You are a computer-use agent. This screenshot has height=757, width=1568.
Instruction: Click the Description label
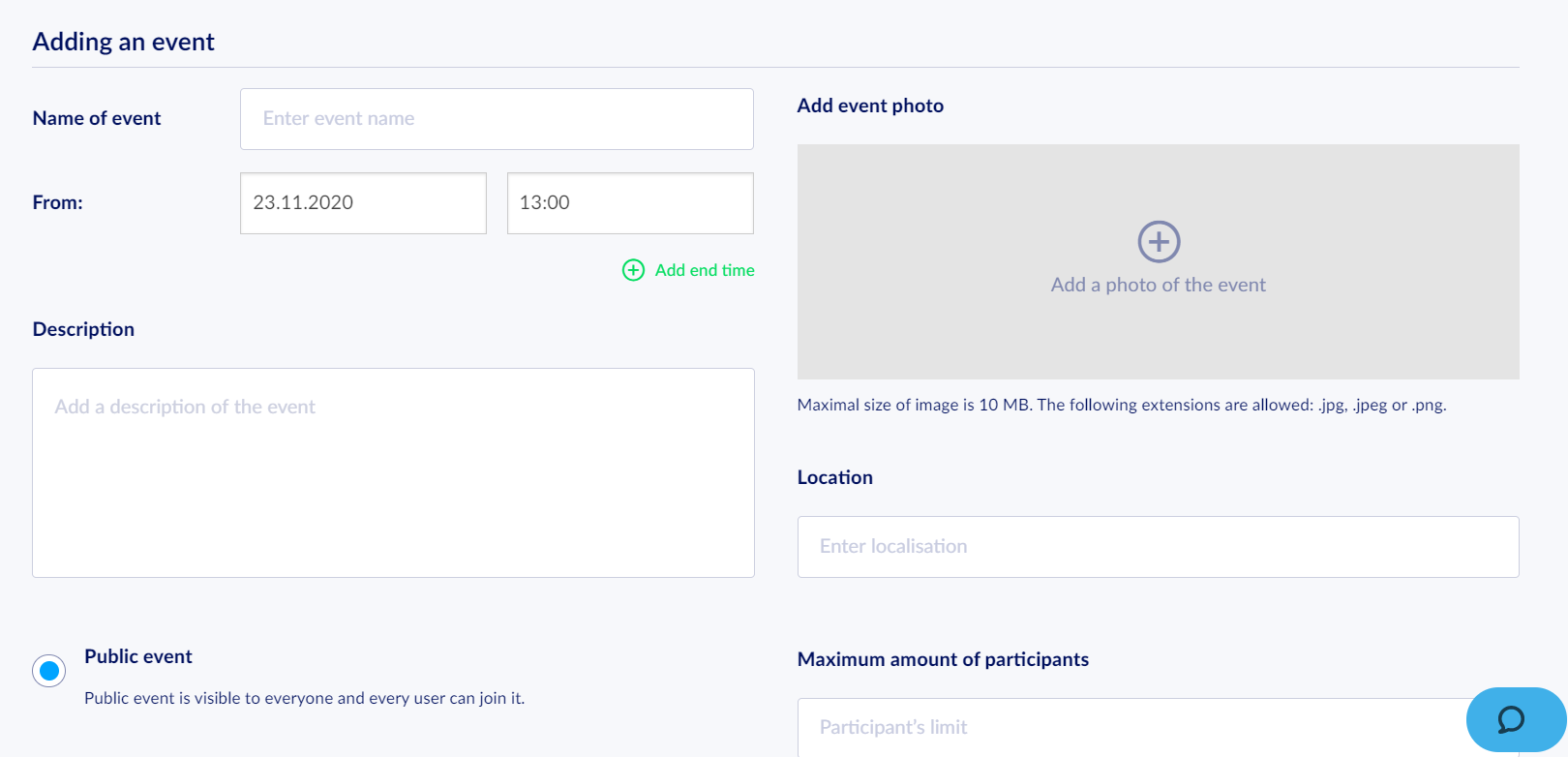[83, 329]
